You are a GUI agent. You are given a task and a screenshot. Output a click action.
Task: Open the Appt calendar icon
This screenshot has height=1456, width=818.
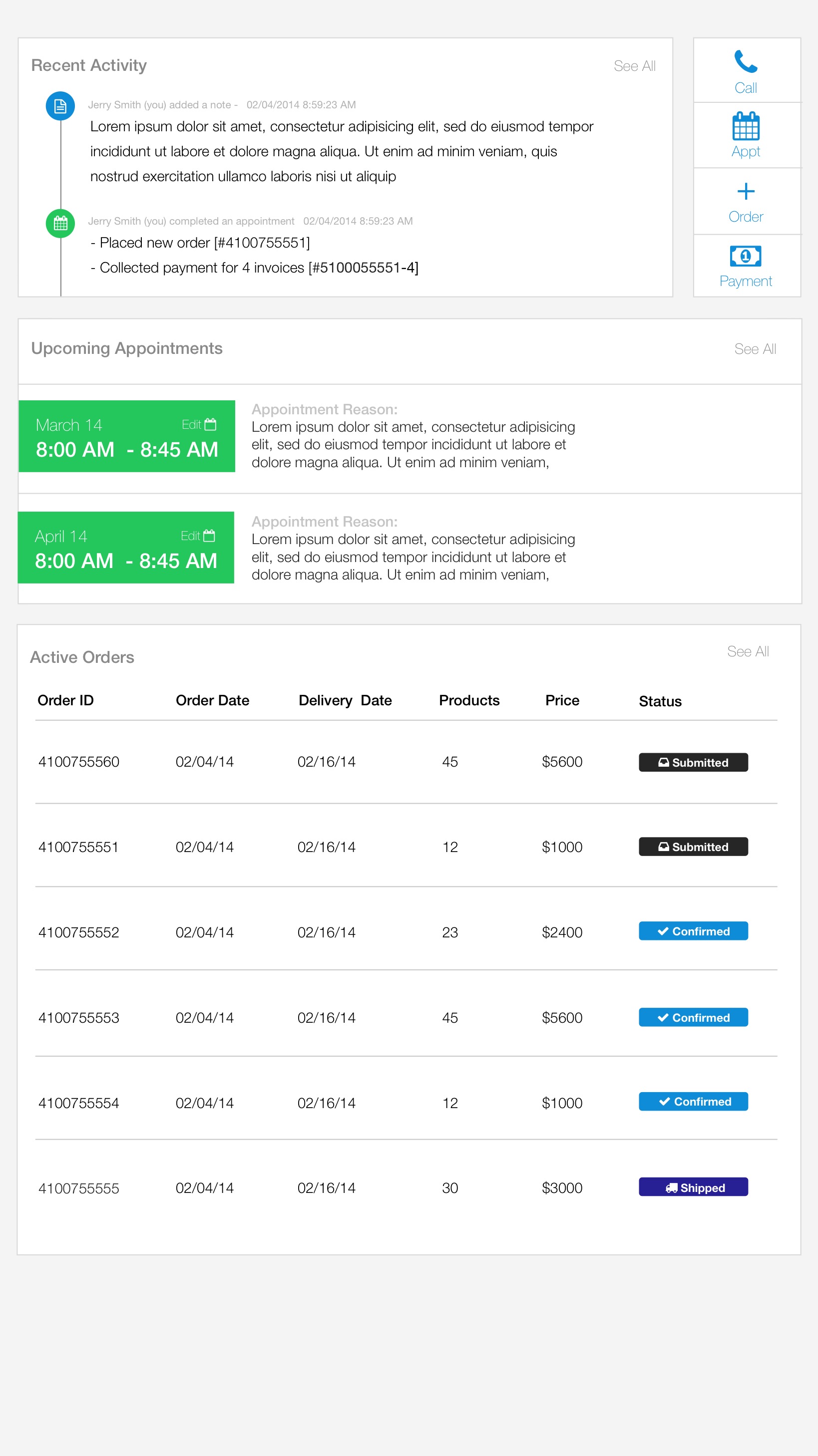(746, 126)
